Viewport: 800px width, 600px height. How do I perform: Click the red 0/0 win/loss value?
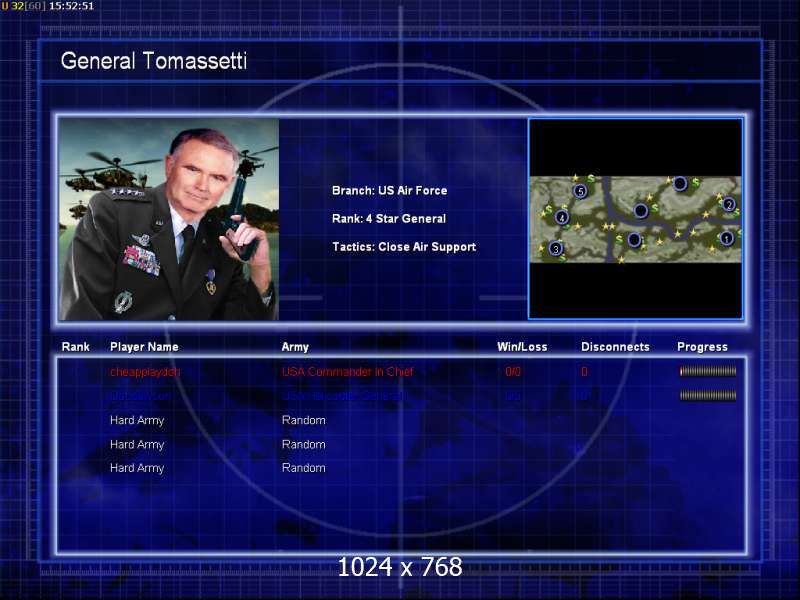(513, 371)
